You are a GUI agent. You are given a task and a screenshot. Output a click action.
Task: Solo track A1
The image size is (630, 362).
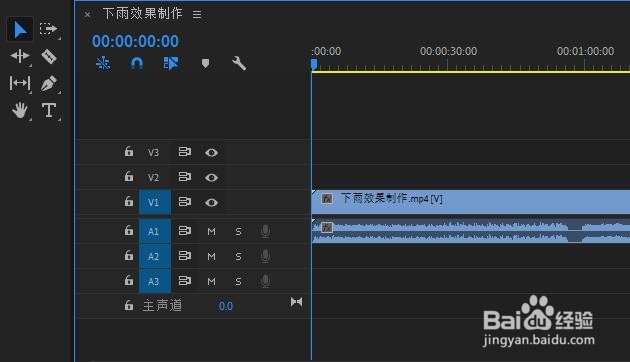tap(238, 231)
